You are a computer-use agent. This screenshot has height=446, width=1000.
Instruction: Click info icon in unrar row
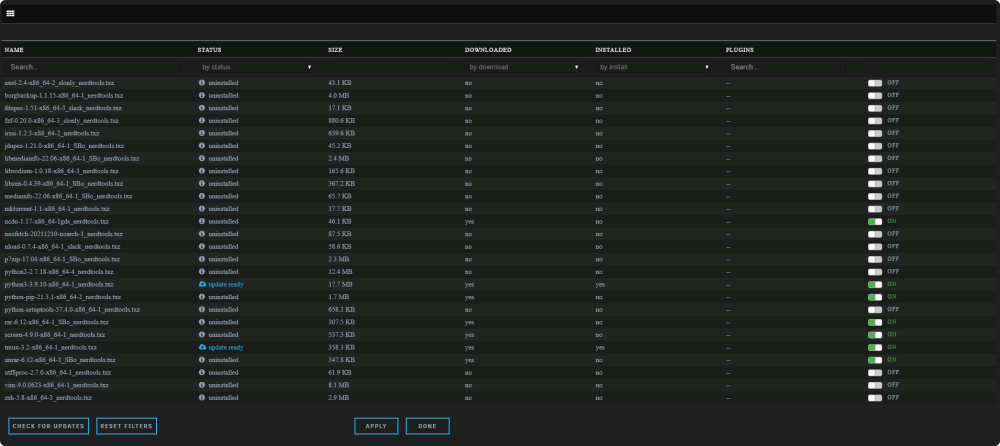click(202, 360)
